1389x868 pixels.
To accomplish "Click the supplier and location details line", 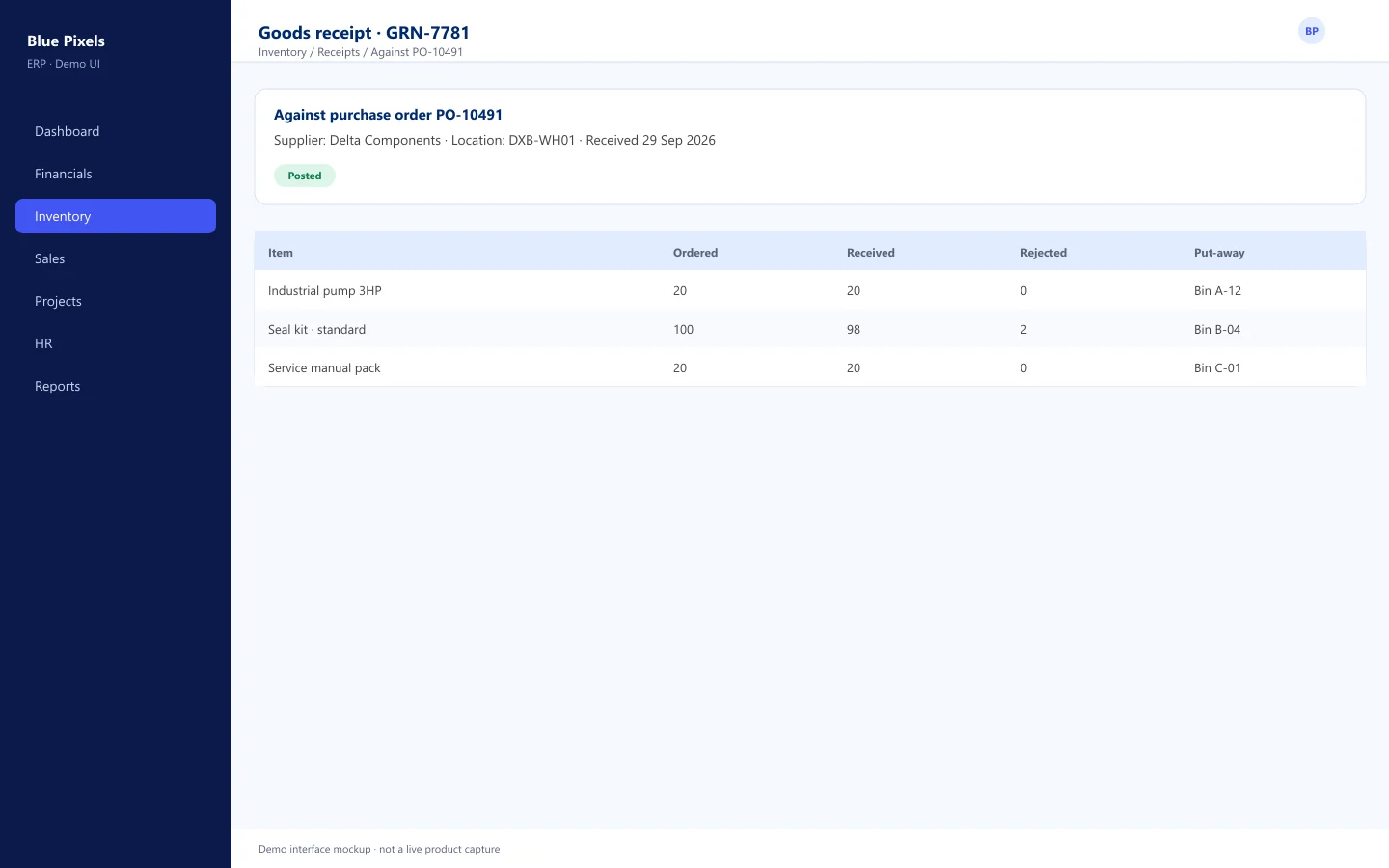I will tap(495, 140).
